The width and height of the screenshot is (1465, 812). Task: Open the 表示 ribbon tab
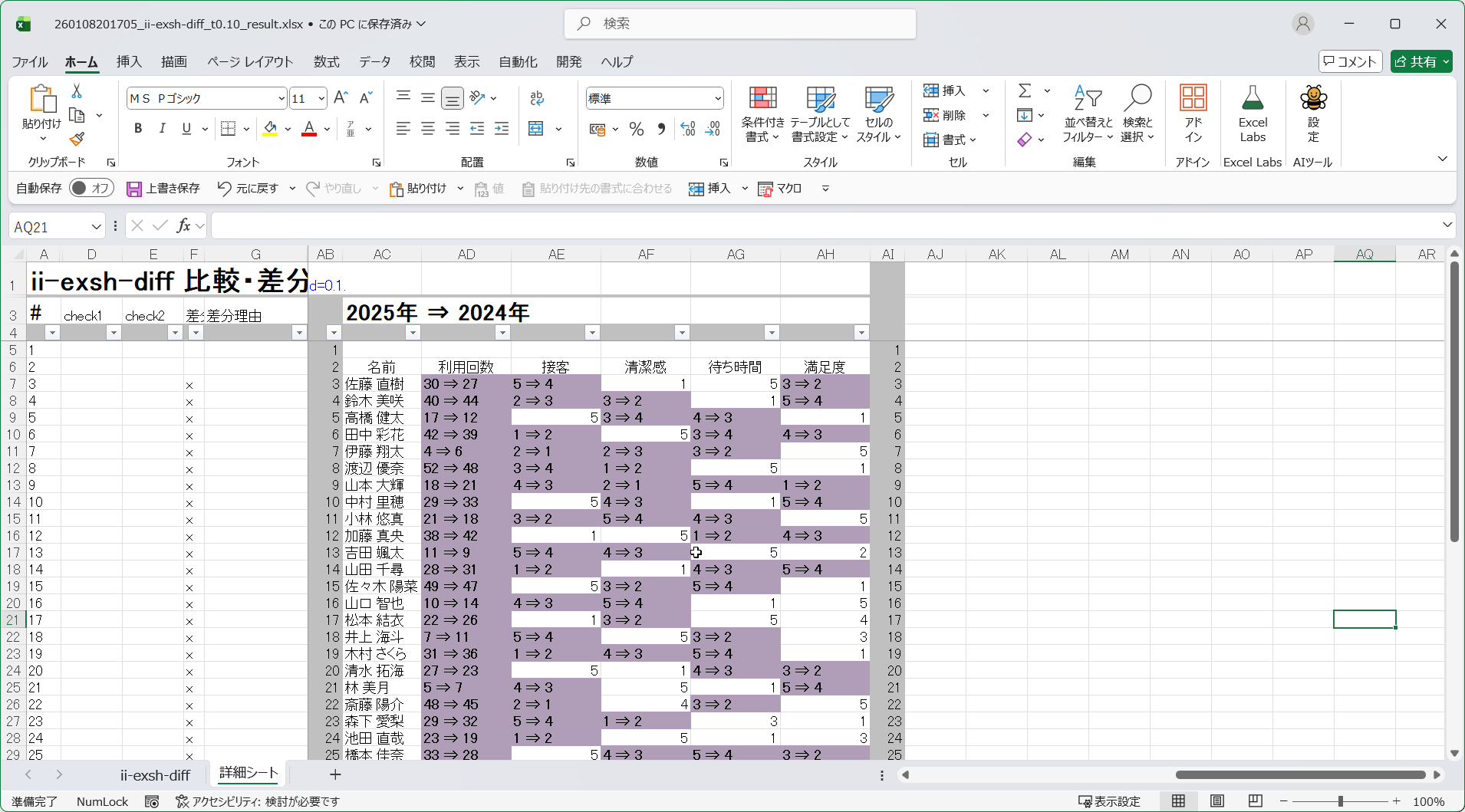click(467, 62)
